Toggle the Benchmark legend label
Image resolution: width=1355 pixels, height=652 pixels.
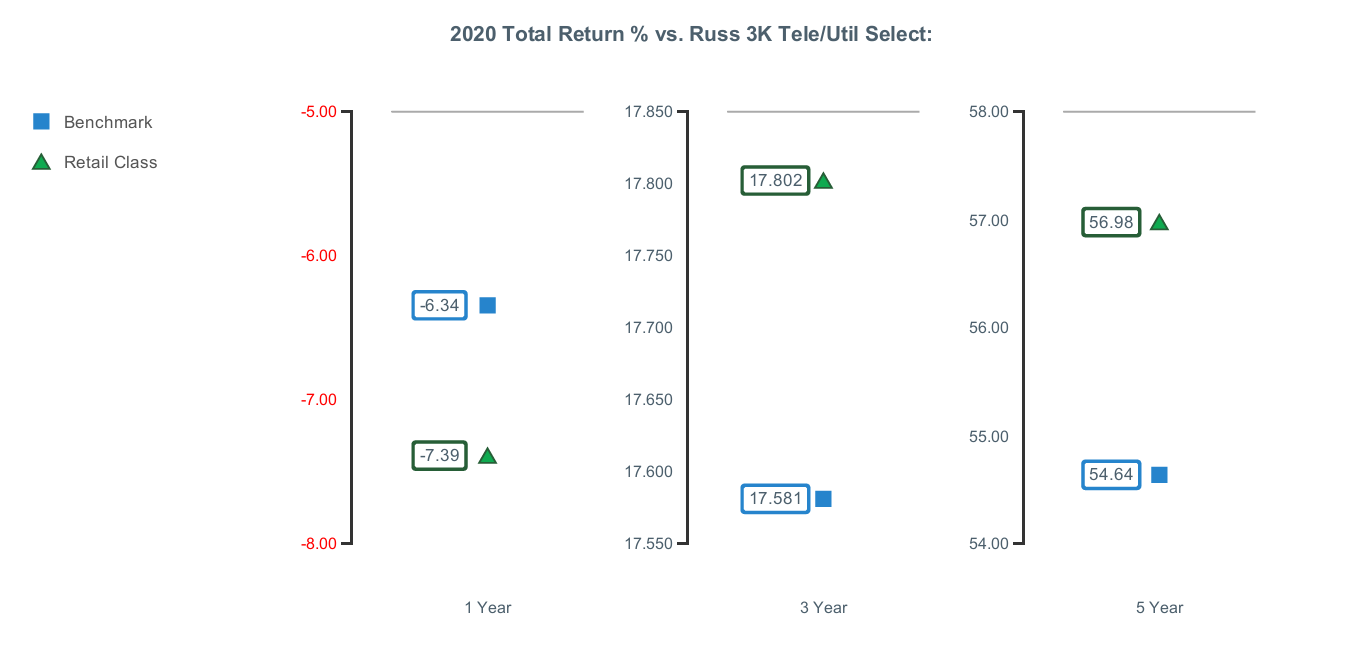coord(108,122)
